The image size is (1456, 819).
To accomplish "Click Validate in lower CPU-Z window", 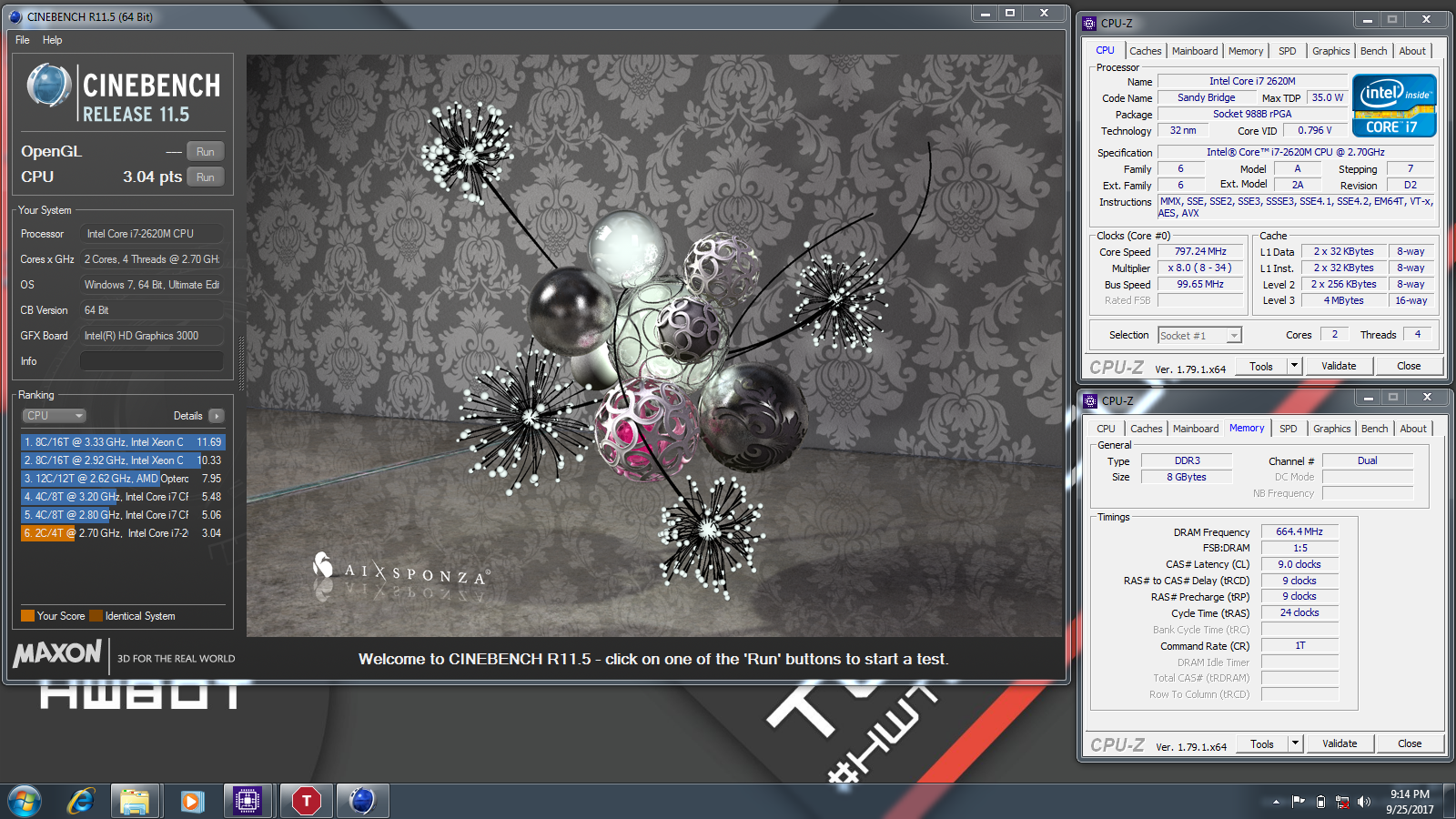I will click(x=1340, y=744).
